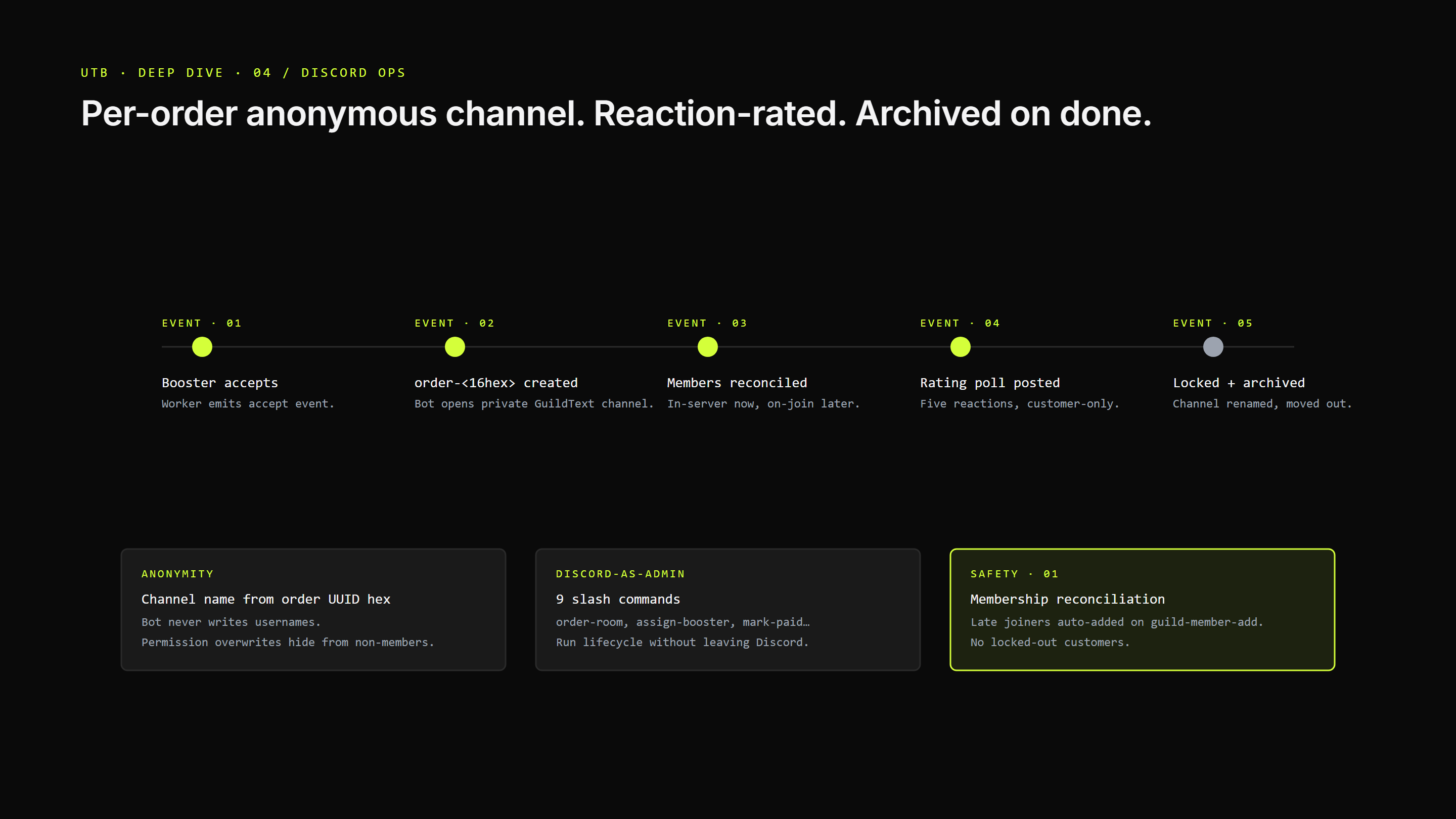Click the 'DISCORD-AS-ADMIN' card label
The image size is (1456, 819).
click(x=620, y=574)
